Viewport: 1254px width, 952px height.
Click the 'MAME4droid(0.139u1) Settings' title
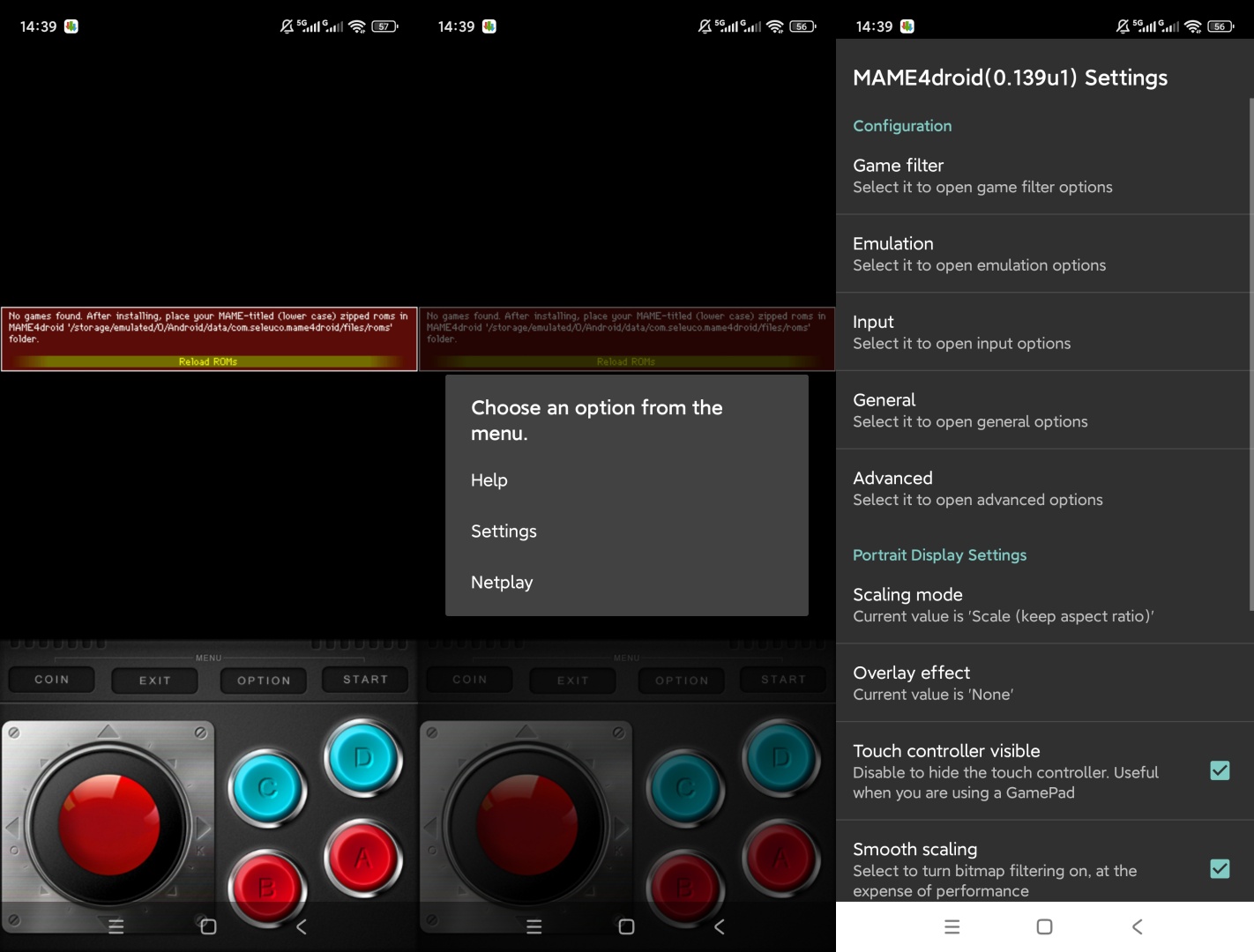click(1011, 78)
